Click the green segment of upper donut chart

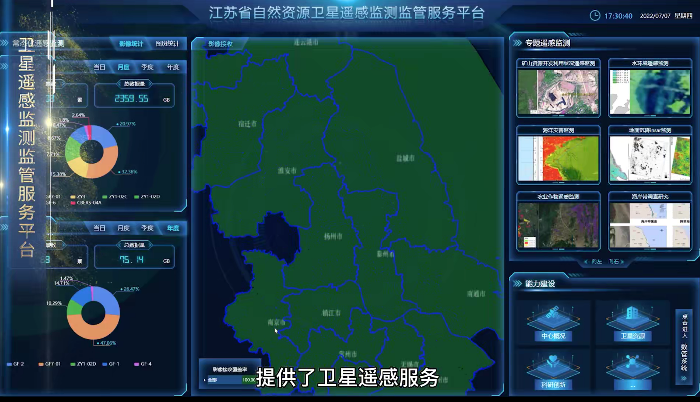coord(72,150)
